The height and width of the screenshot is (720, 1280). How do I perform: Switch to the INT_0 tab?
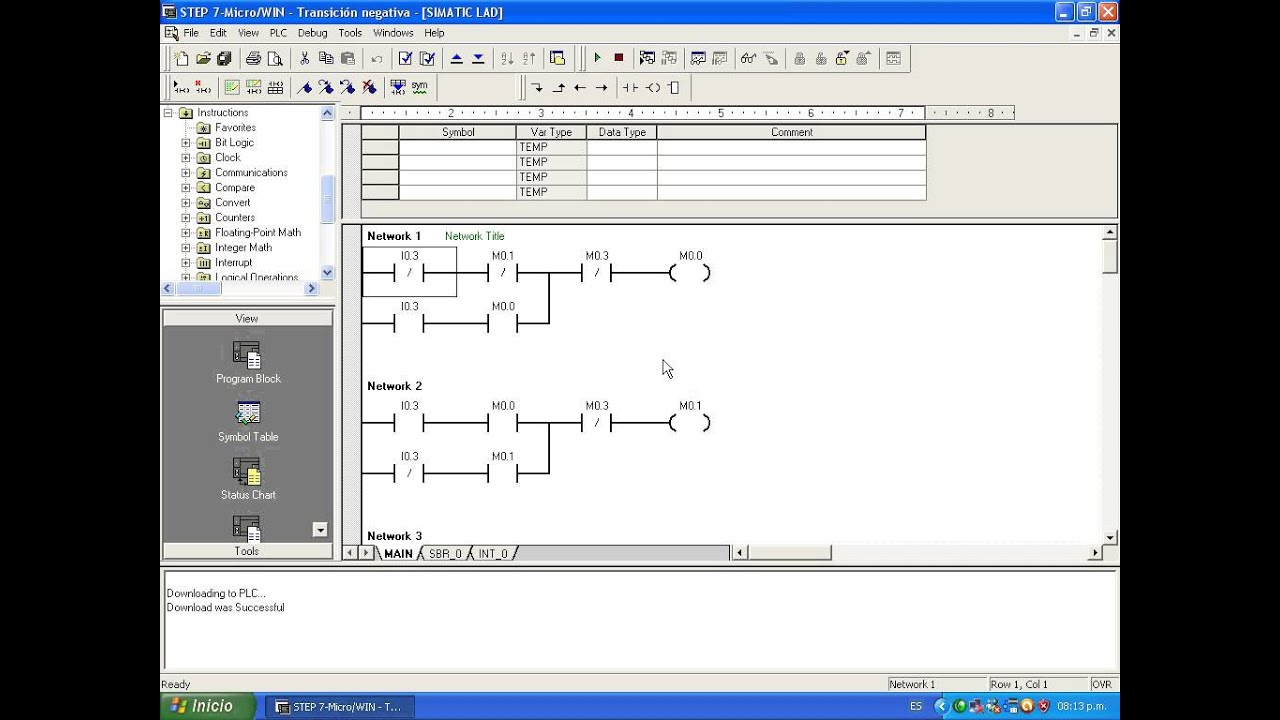point(493,553)
